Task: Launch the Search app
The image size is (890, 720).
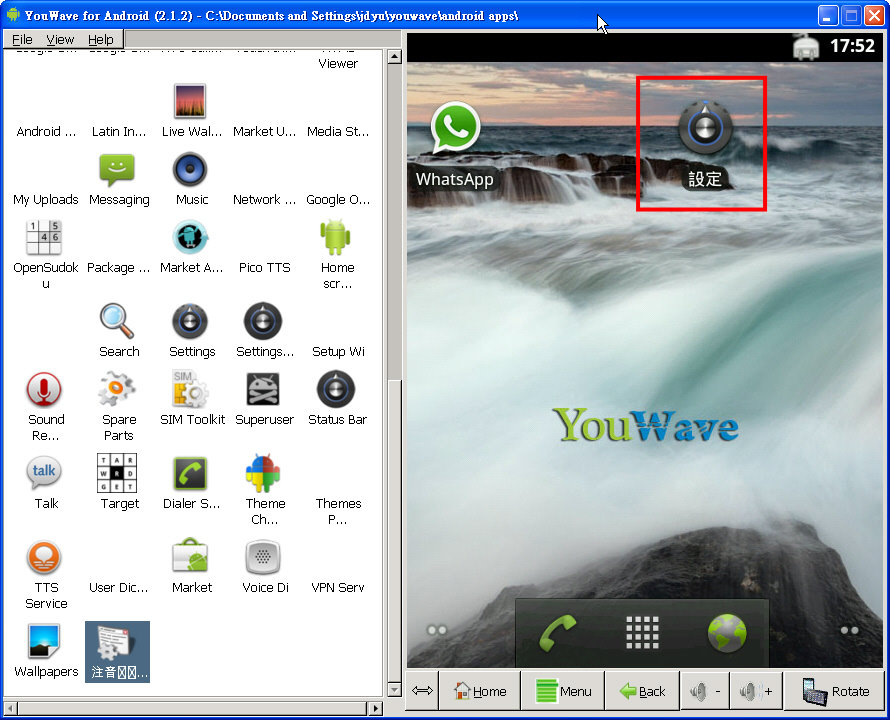Action: point(117,321)
